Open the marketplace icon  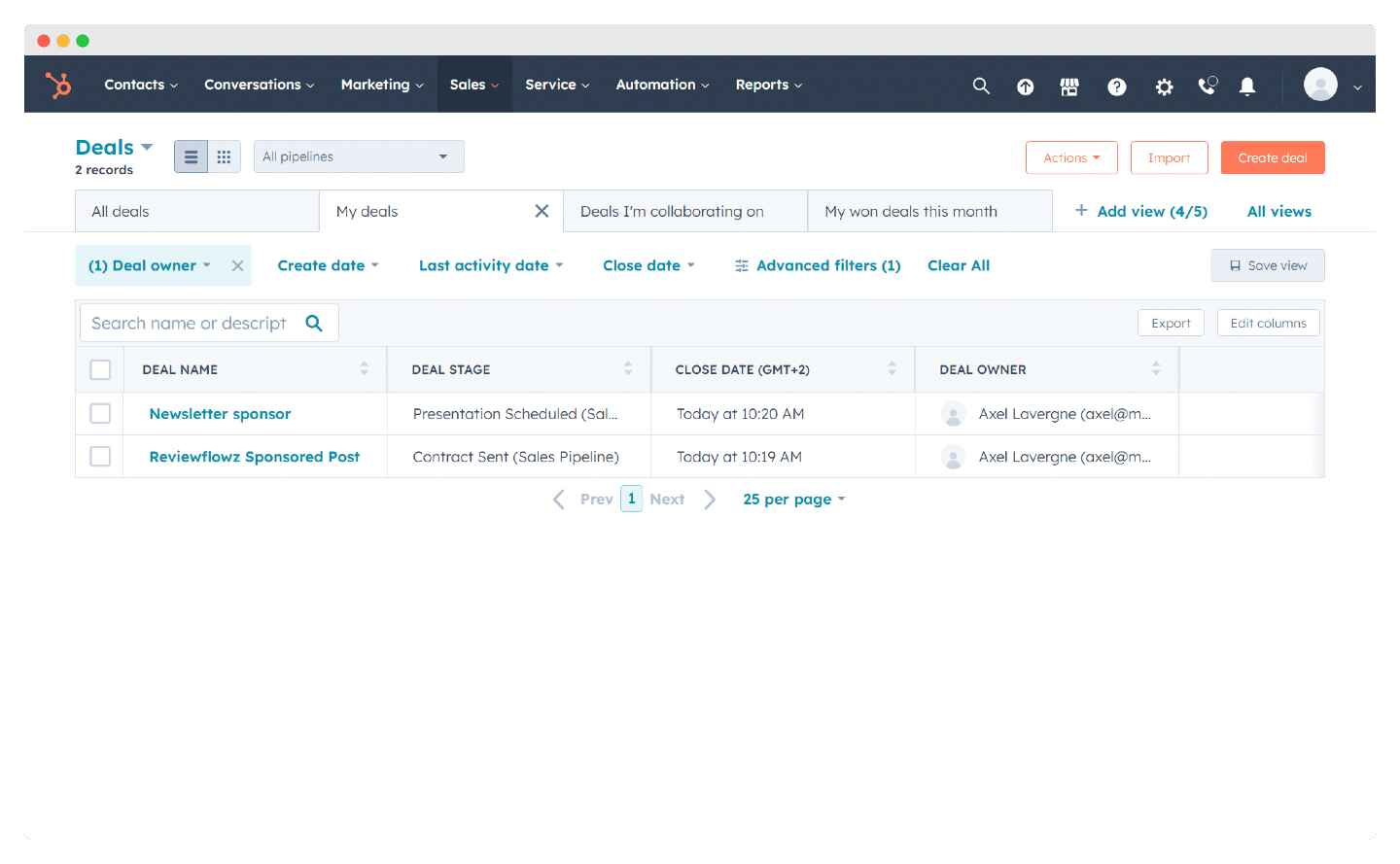coord(1069,86)
